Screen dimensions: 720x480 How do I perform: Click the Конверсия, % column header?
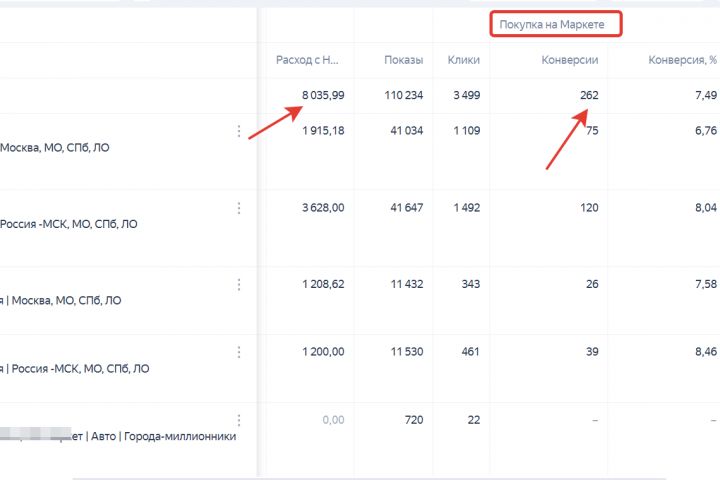pos(683,60)
